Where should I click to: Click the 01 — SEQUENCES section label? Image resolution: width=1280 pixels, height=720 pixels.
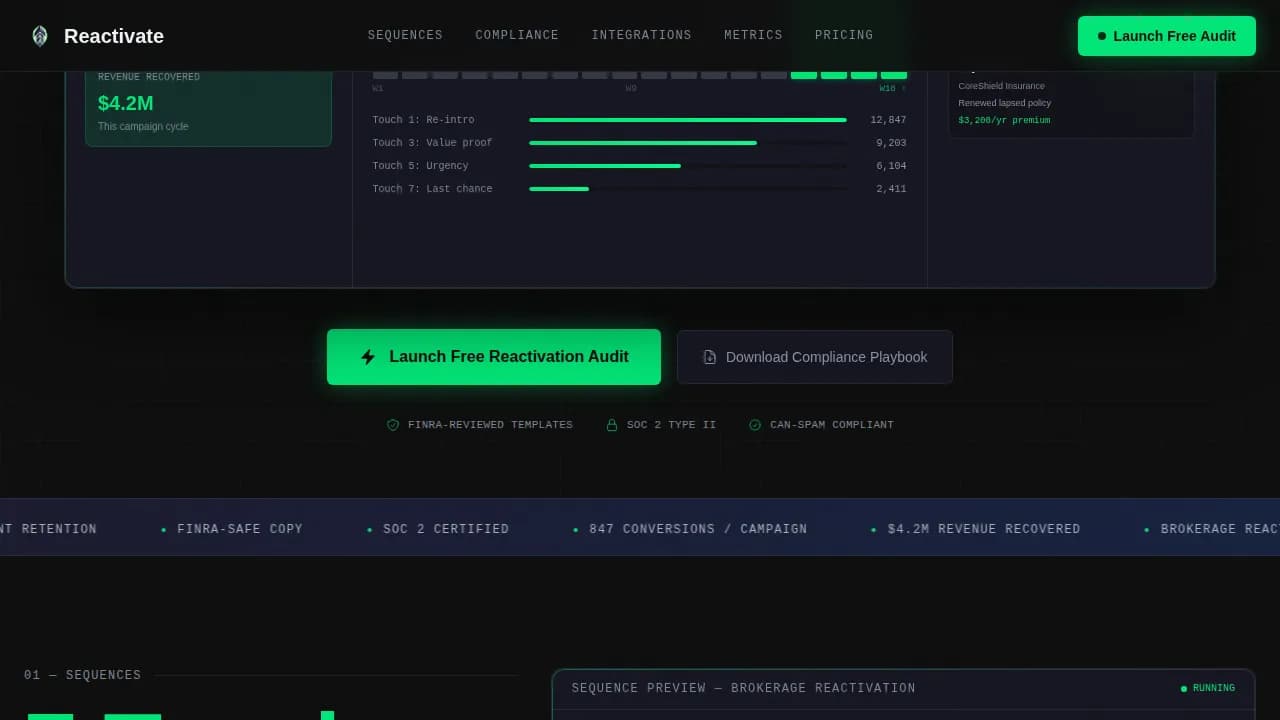click(x=82, y=676)
